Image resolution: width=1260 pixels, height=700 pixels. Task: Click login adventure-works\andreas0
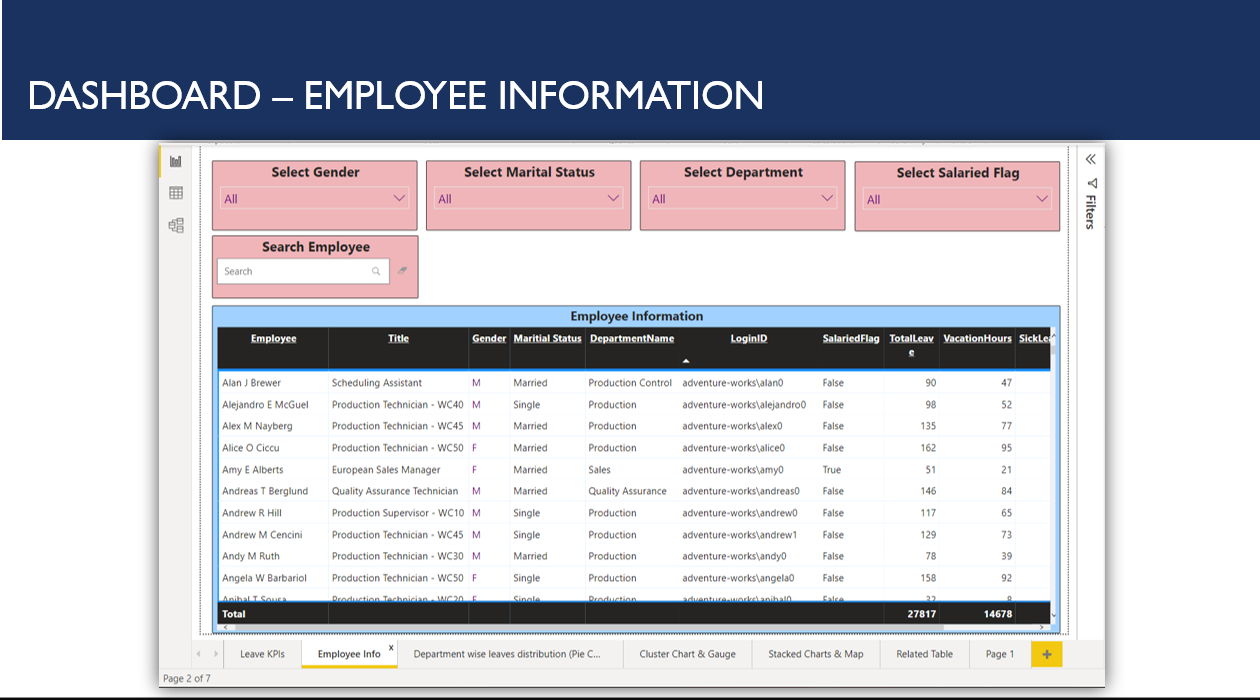pyautogui.click(x=741, y=491)
